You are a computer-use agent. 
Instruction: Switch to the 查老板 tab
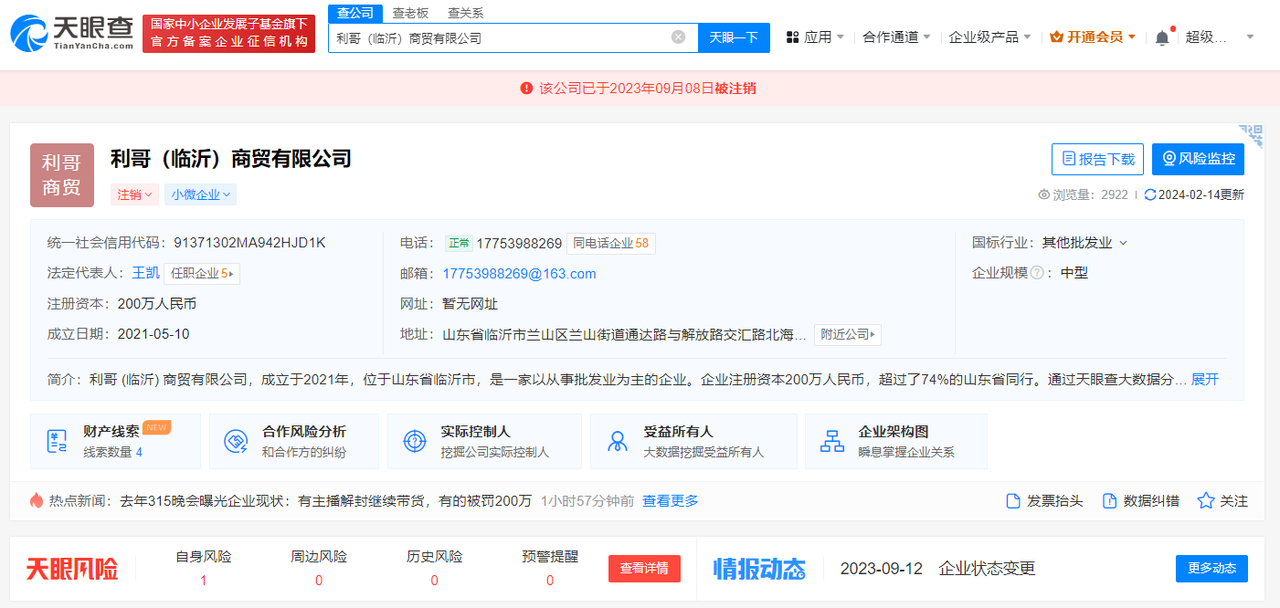tap(410, 13)
